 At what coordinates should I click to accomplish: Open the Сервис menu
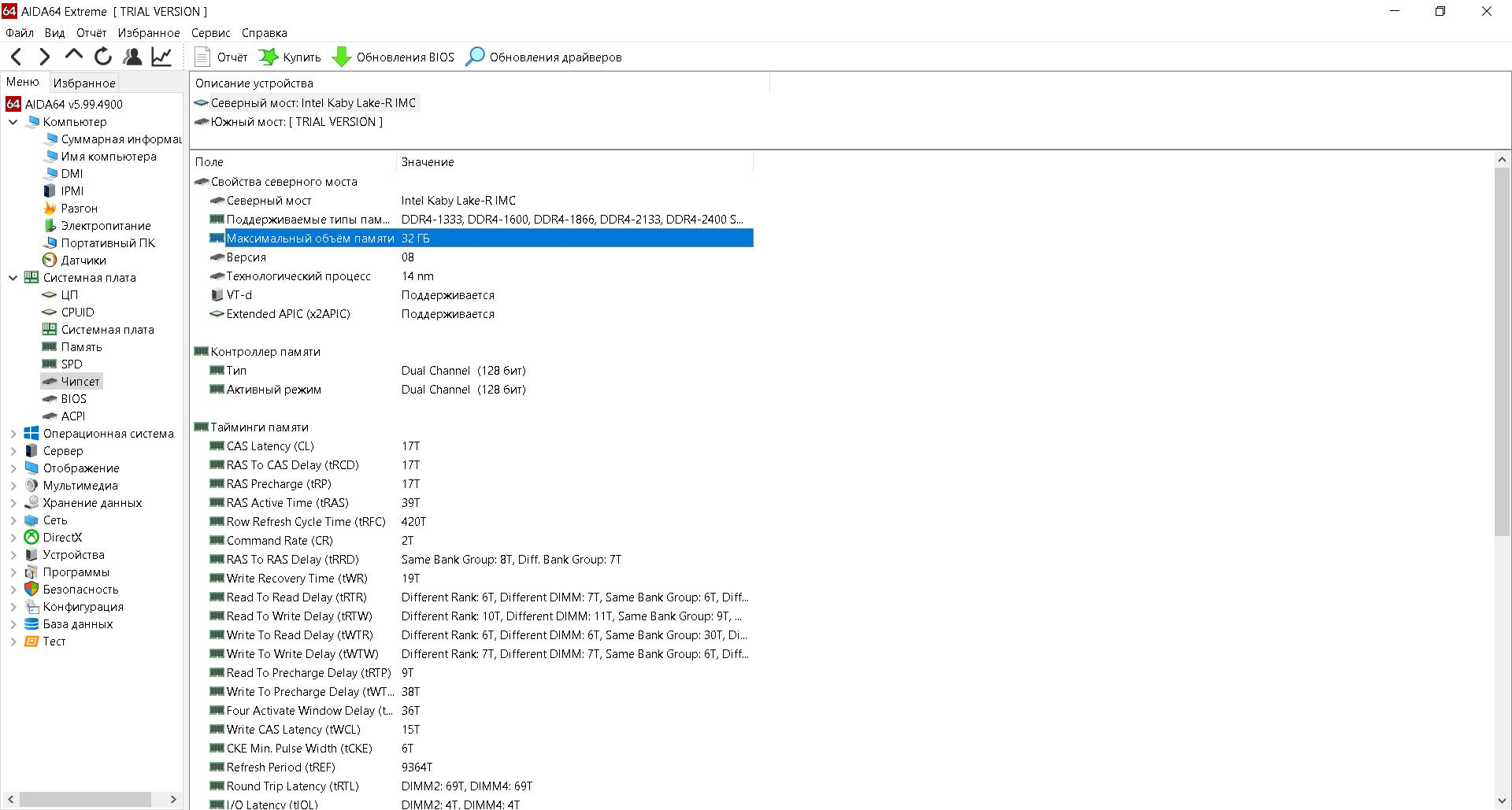(x=210, y=33)
